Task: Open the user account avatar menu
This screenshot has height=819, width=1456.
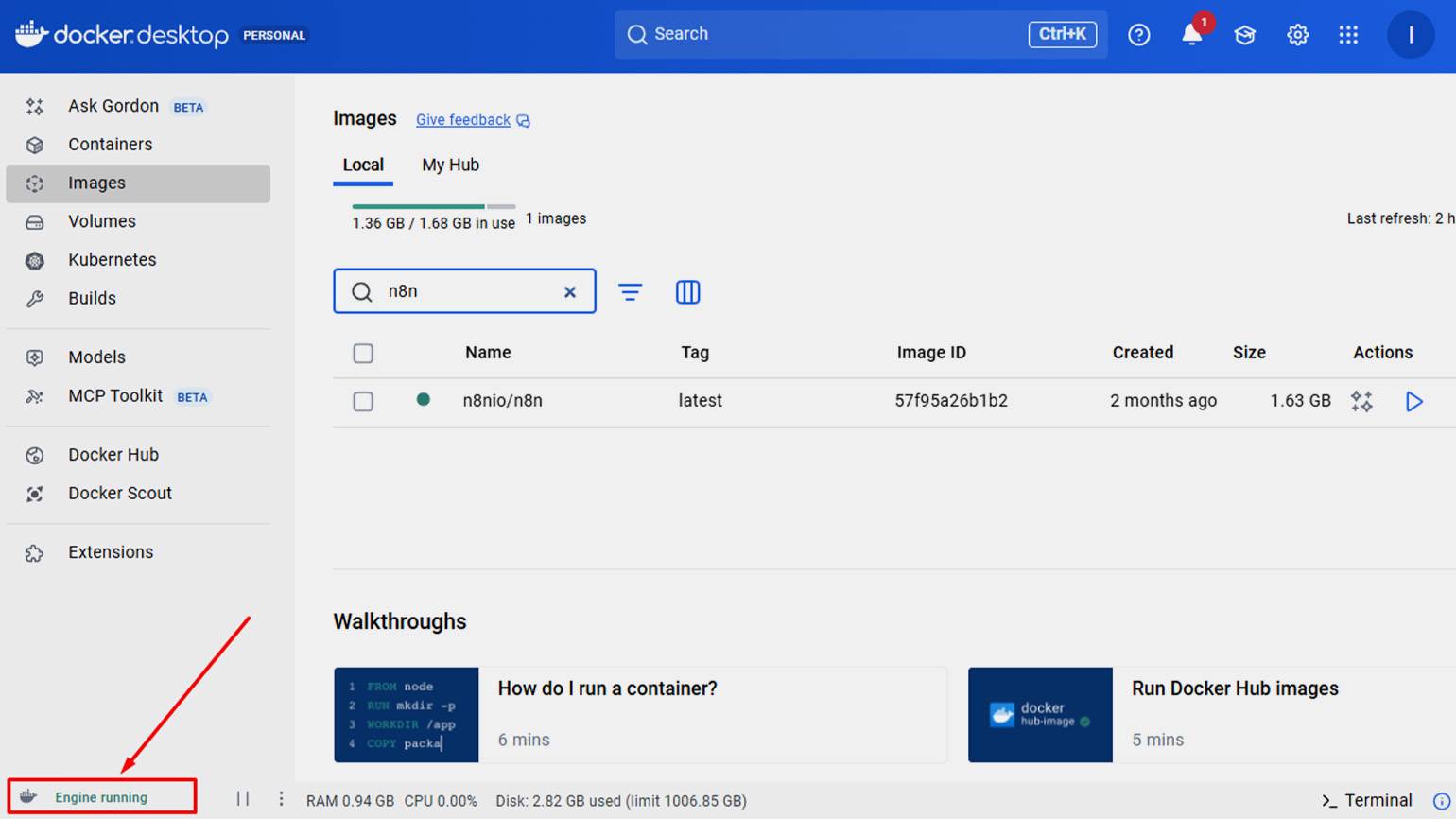Action: coord(1410,35)
